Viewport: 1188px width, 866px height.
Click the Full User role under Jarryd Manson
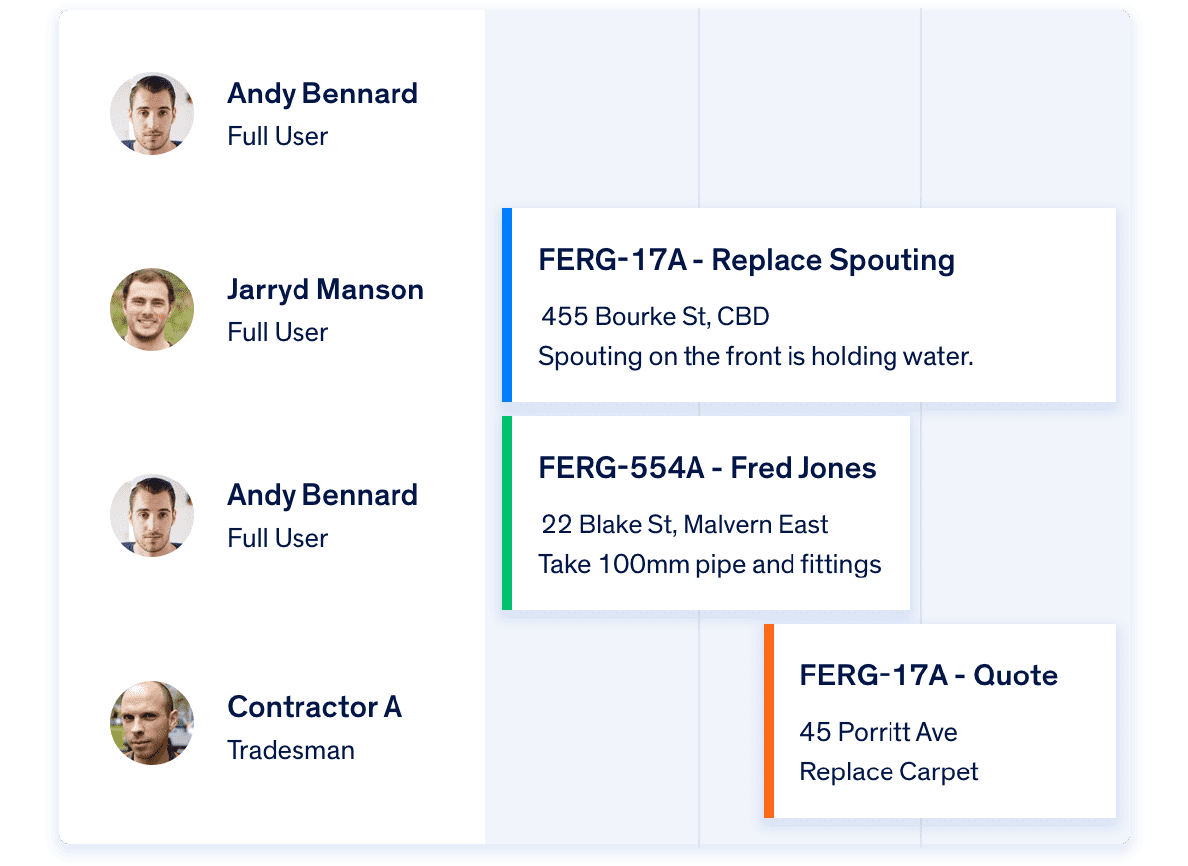pyautogui.click(x=277, y=332)
